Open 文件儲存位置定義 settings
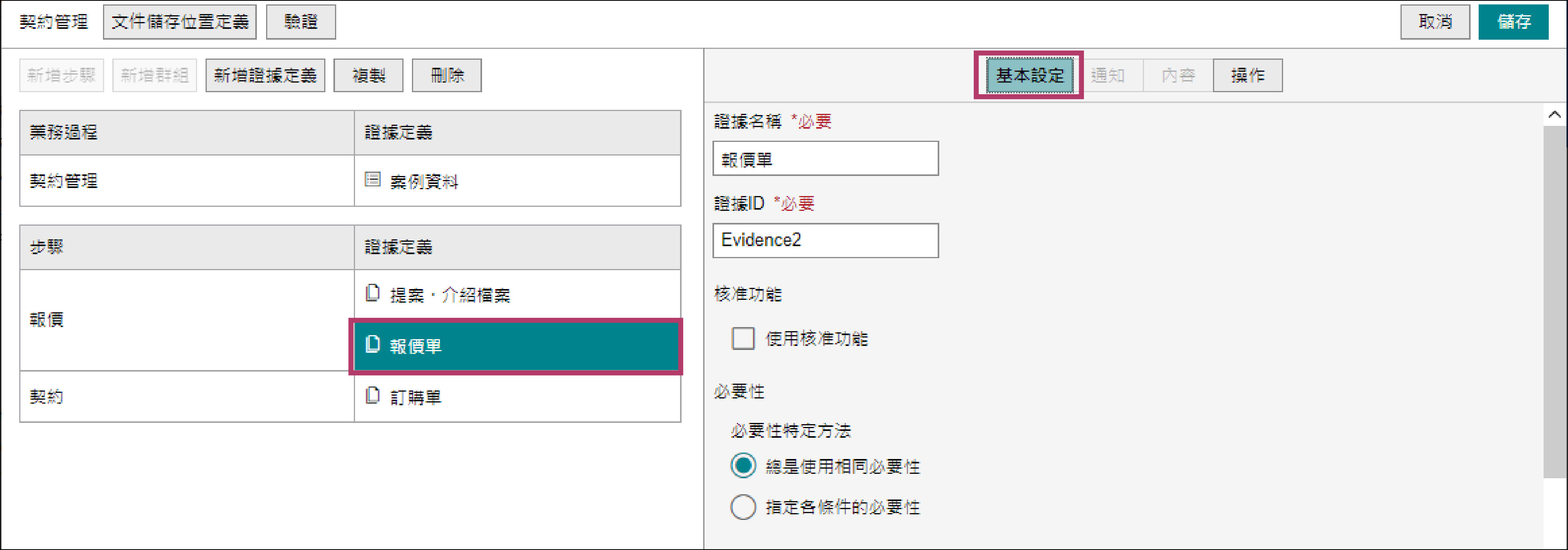 click(180, 22)
